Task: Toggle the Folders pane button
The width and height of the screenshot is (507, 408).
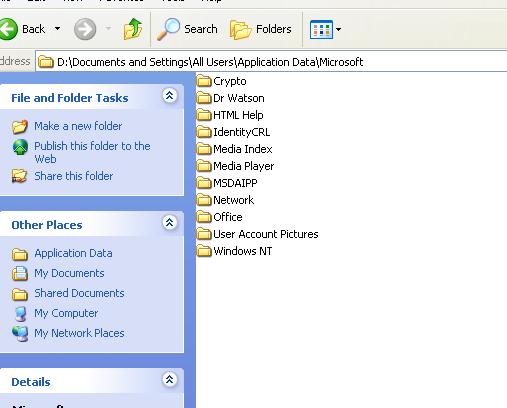Action: [x=261, y=29]
